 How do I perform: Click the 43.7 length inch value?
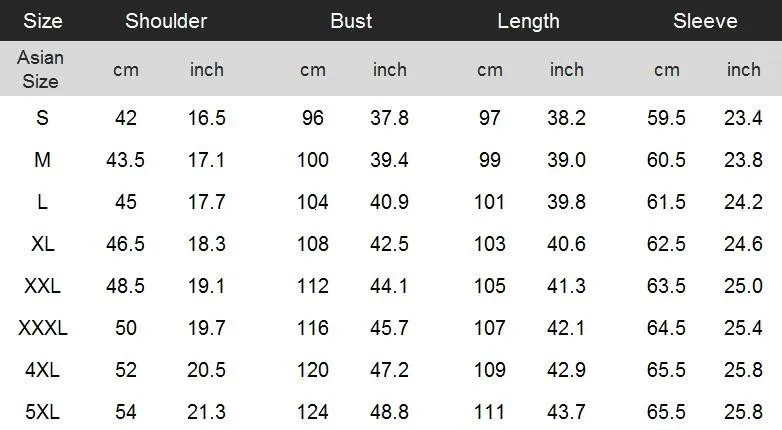click(x=566, y=412)
